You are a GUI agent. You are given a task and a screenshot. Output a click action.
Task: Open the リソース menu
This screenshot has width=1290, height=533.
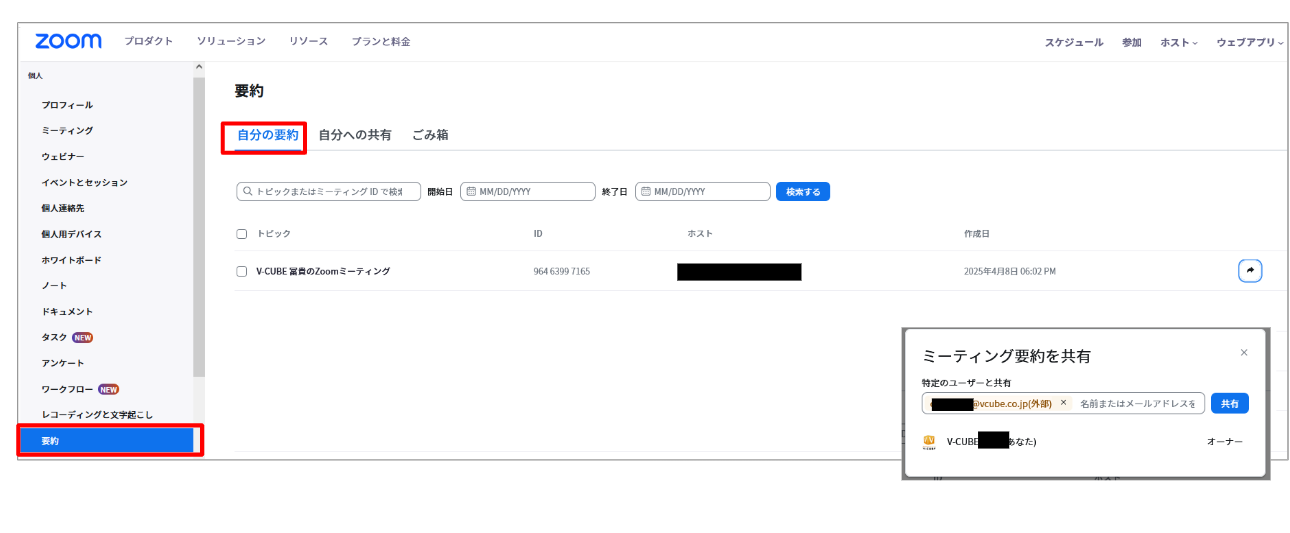(x=308, y=41)
